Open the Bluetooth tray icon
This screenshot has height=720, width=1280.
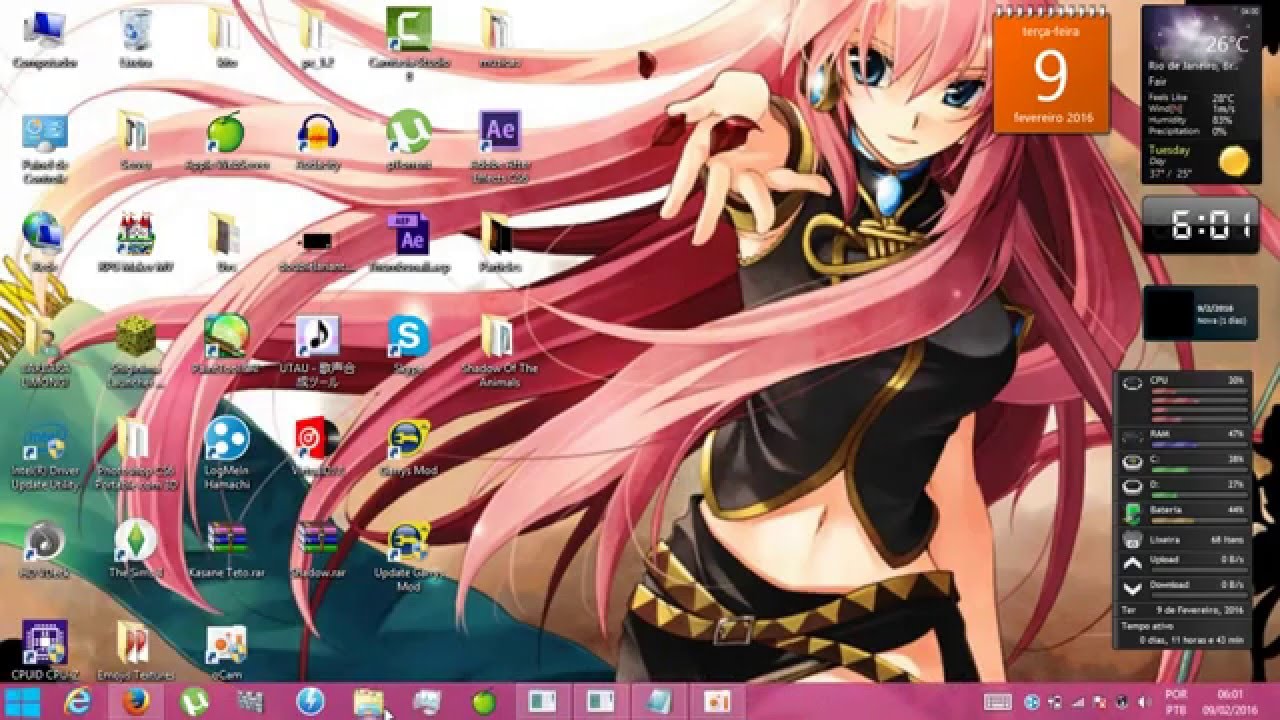(1031, 702)
